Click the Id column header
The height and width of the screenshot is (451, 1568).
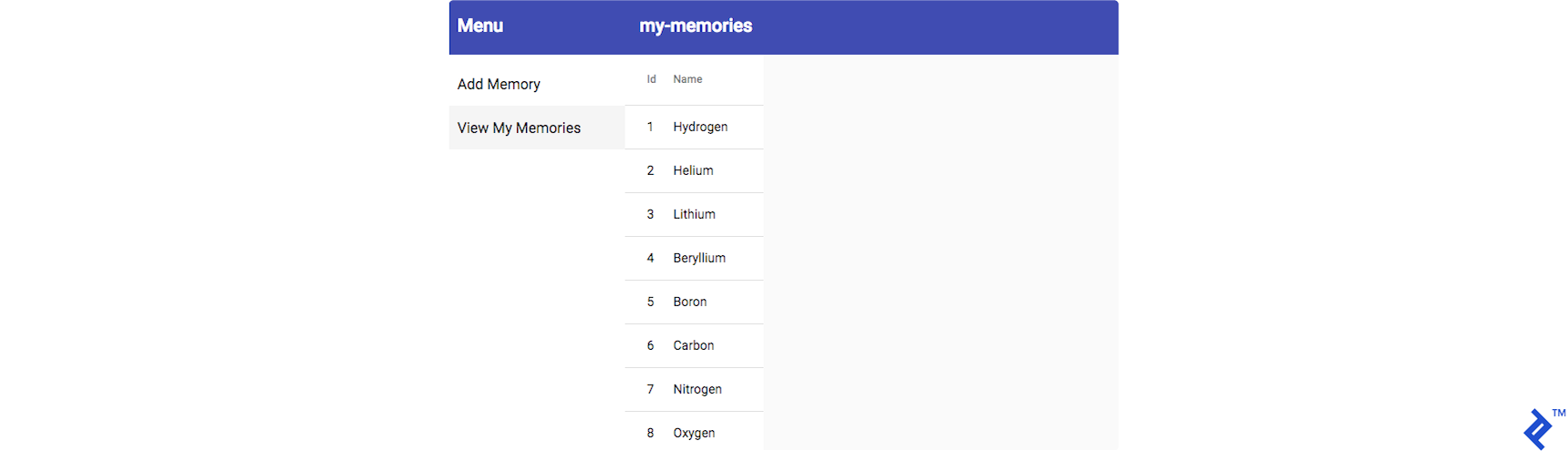tap(651, 79)
